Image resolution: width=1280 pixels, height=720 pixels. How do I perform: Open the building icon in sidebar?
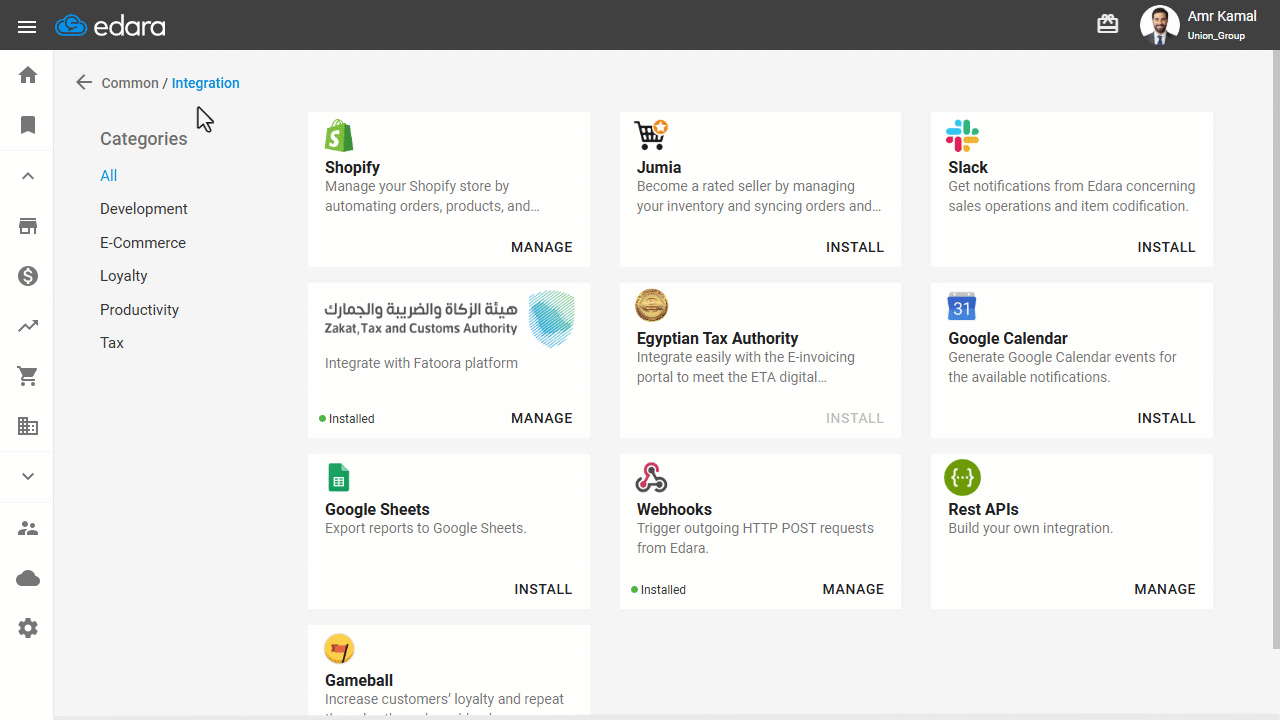tap(28, 426)
